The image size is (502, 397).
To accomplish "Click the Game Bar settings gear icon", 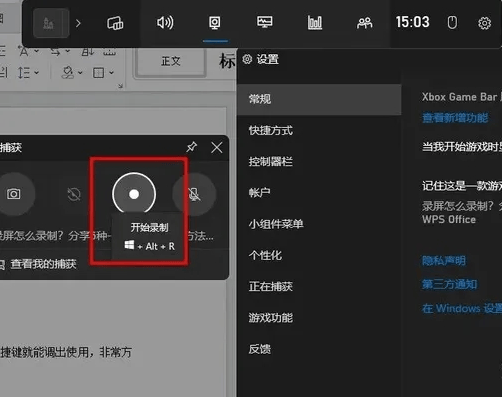I will (x=484, y=23).
